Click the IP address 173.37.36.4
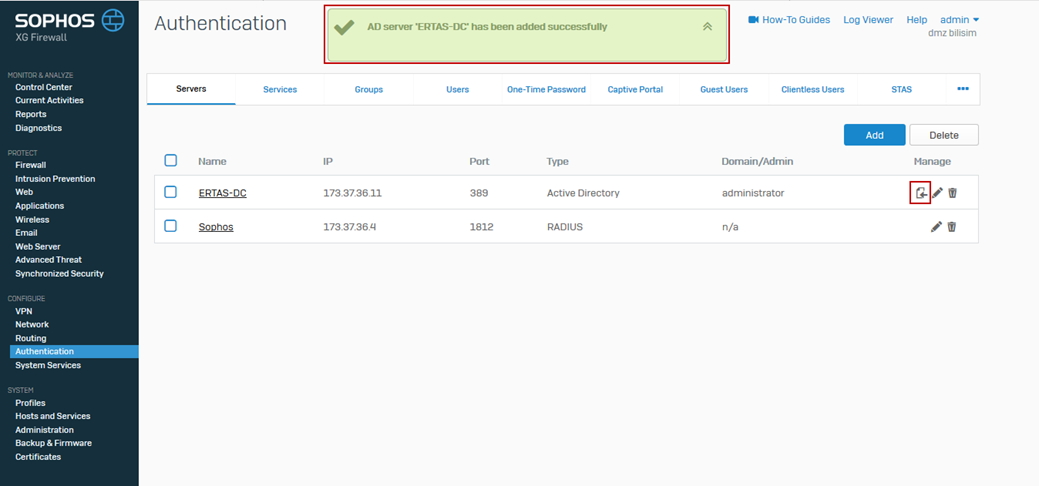The height and width of the screenshot is (486, 1039). (350, 227)
